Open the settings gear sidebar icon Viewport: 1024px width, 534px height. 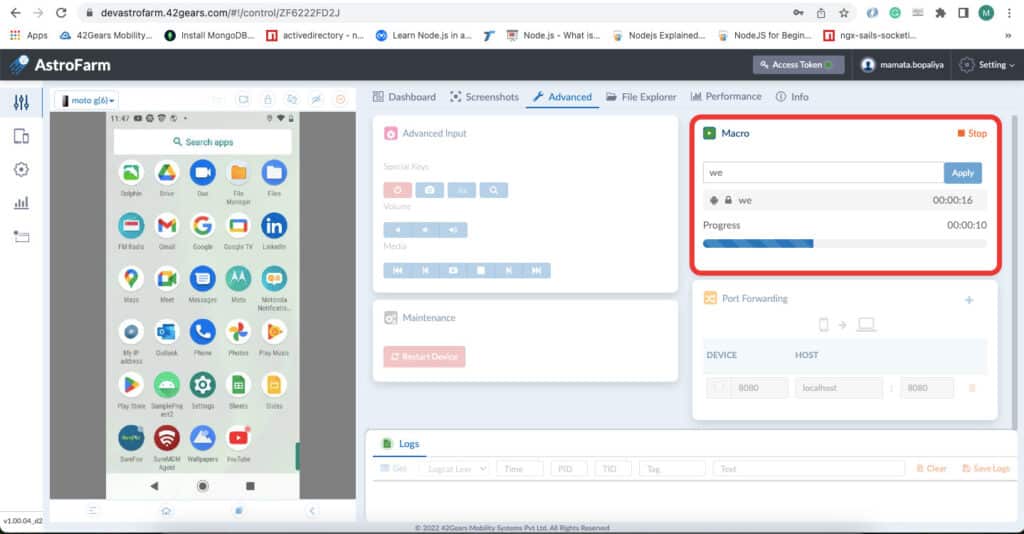(21, 170)
